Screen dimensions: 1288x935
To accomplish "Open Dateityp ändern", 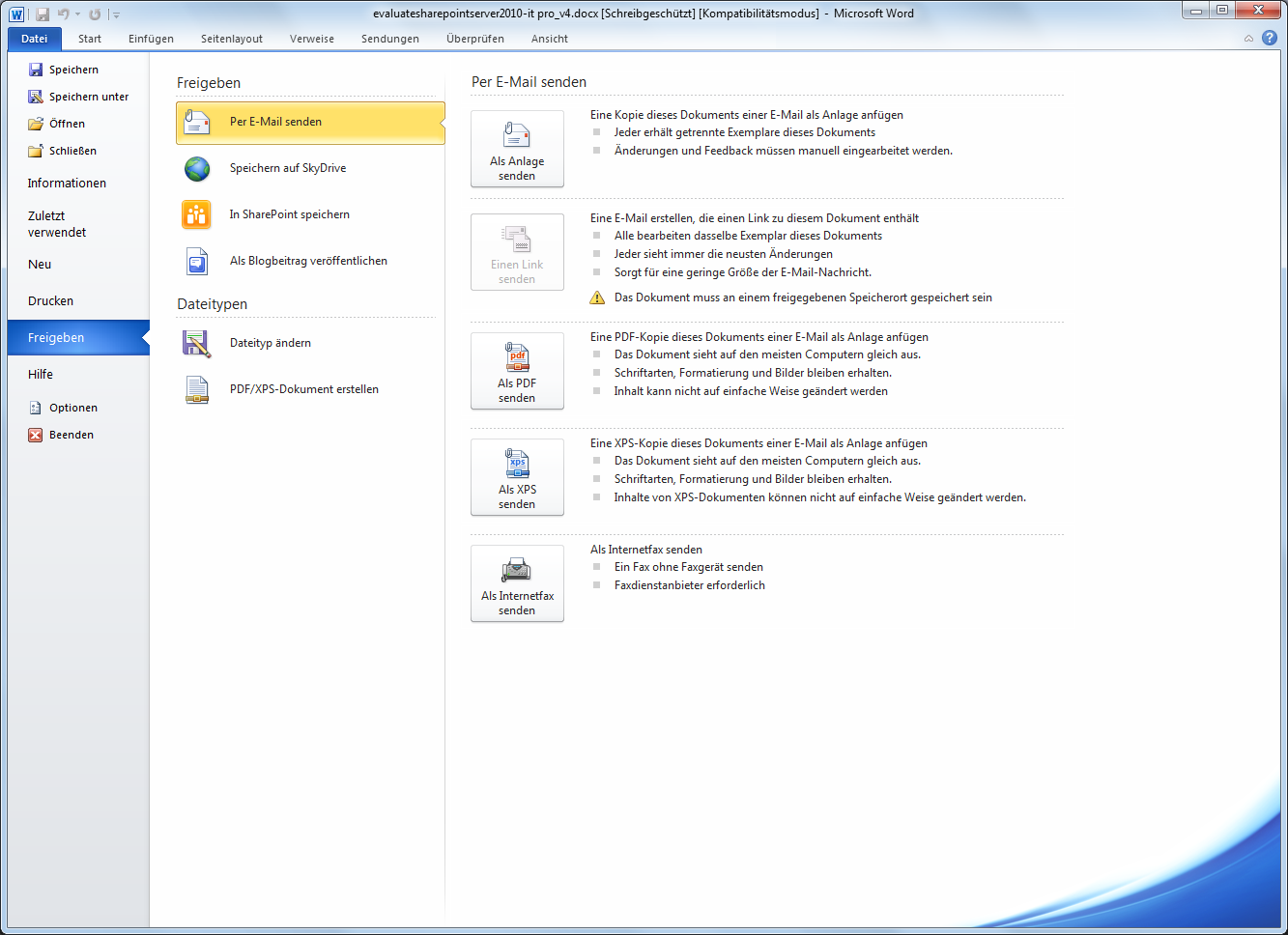I will coord(310,343).
